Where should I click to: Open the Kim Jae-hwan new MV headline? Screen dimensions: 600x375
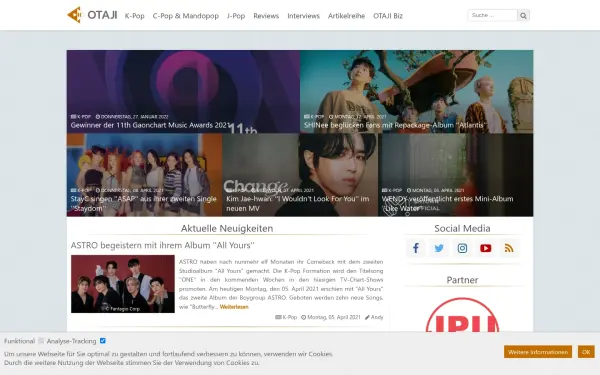298,204
